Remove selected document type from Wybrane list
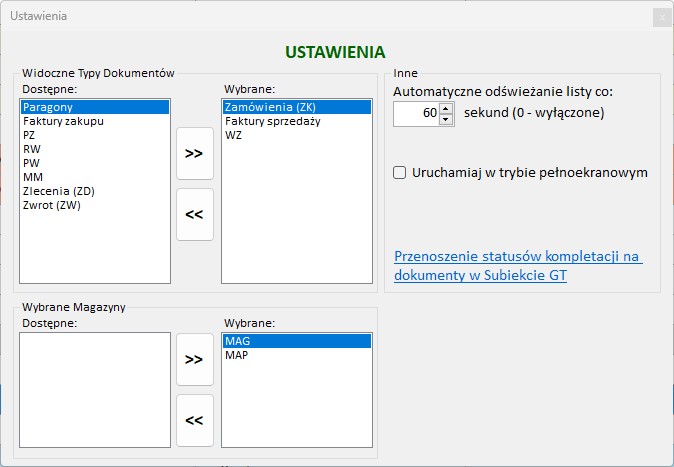The height and width of the screenshot is (467, 674). (194, 214)
